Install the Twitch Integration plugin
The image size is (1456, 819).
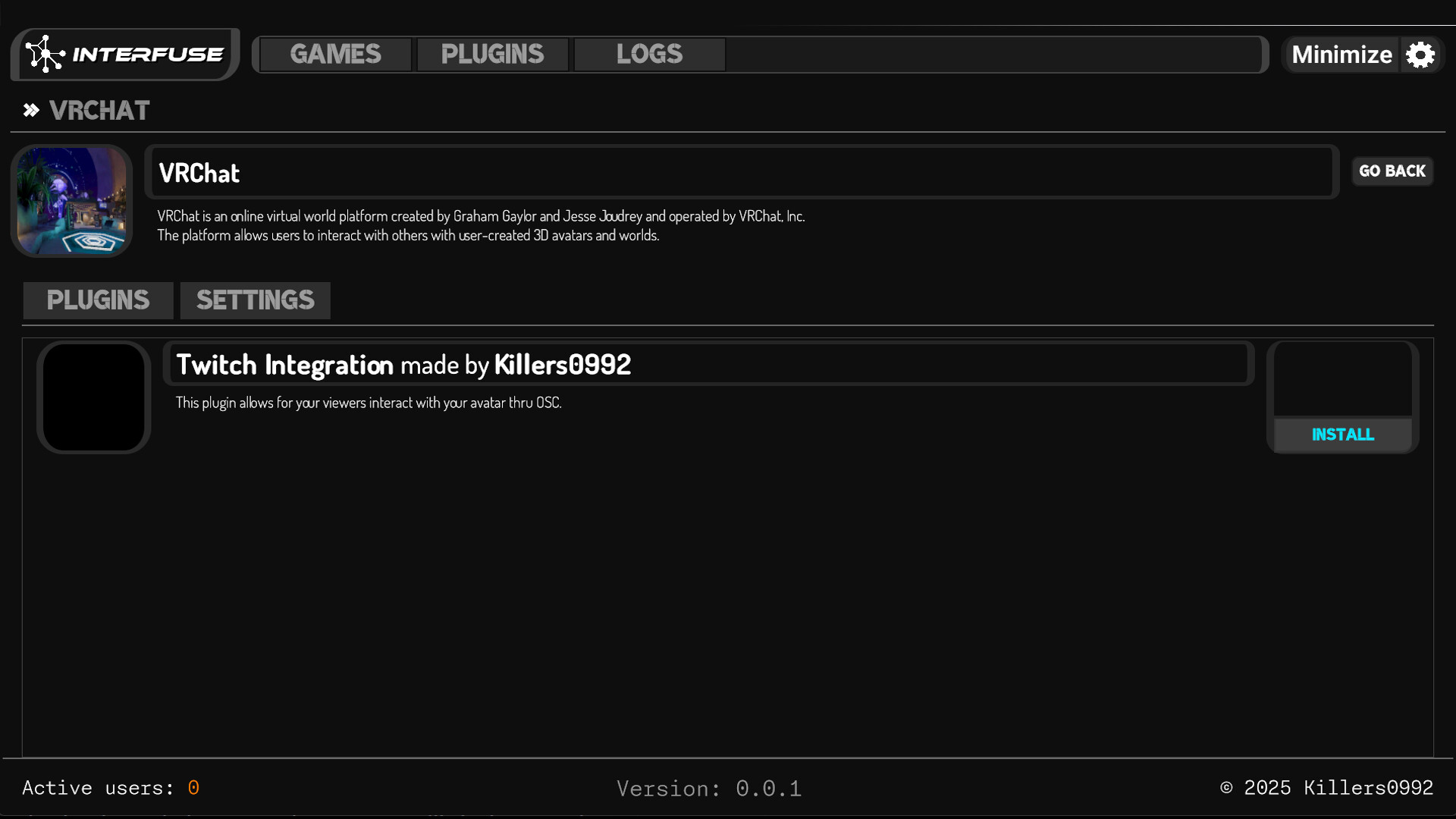tap(1342, 435)
